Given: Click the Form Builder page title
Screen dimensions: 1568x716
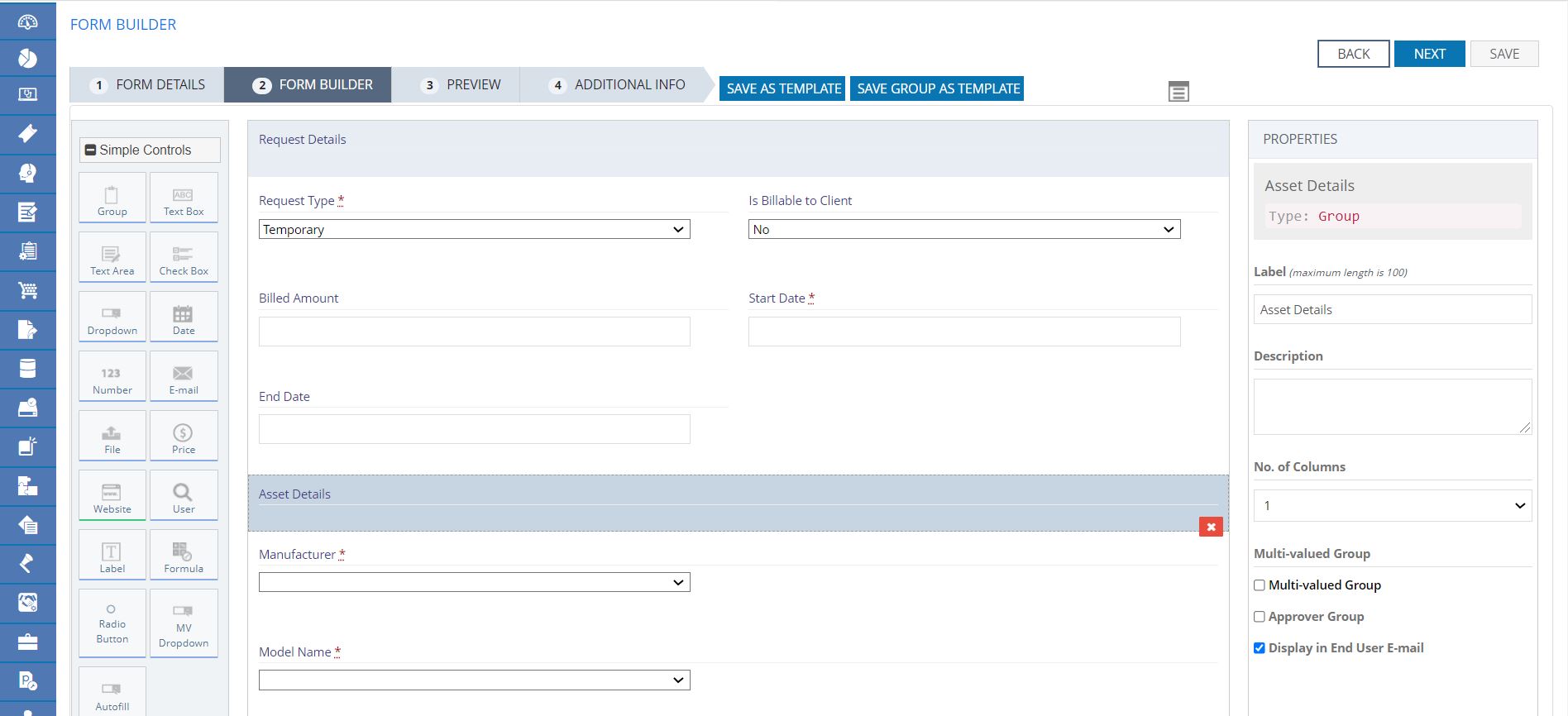Looking at the screenshot, I should coord(123,25).
